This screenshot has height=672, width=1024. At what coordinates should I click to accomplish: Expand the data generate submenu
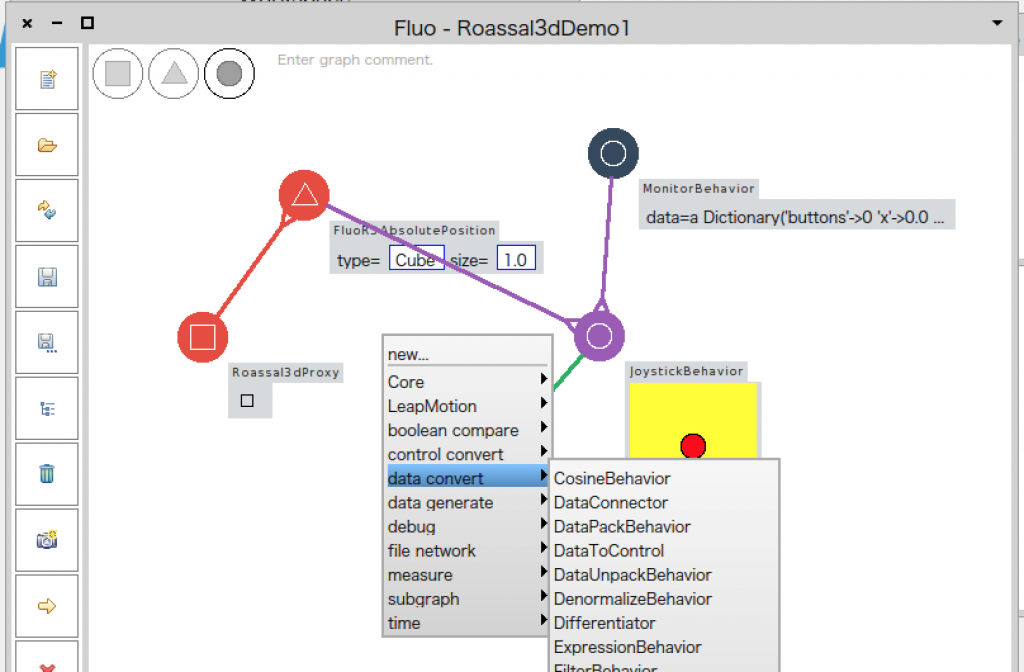467,502
